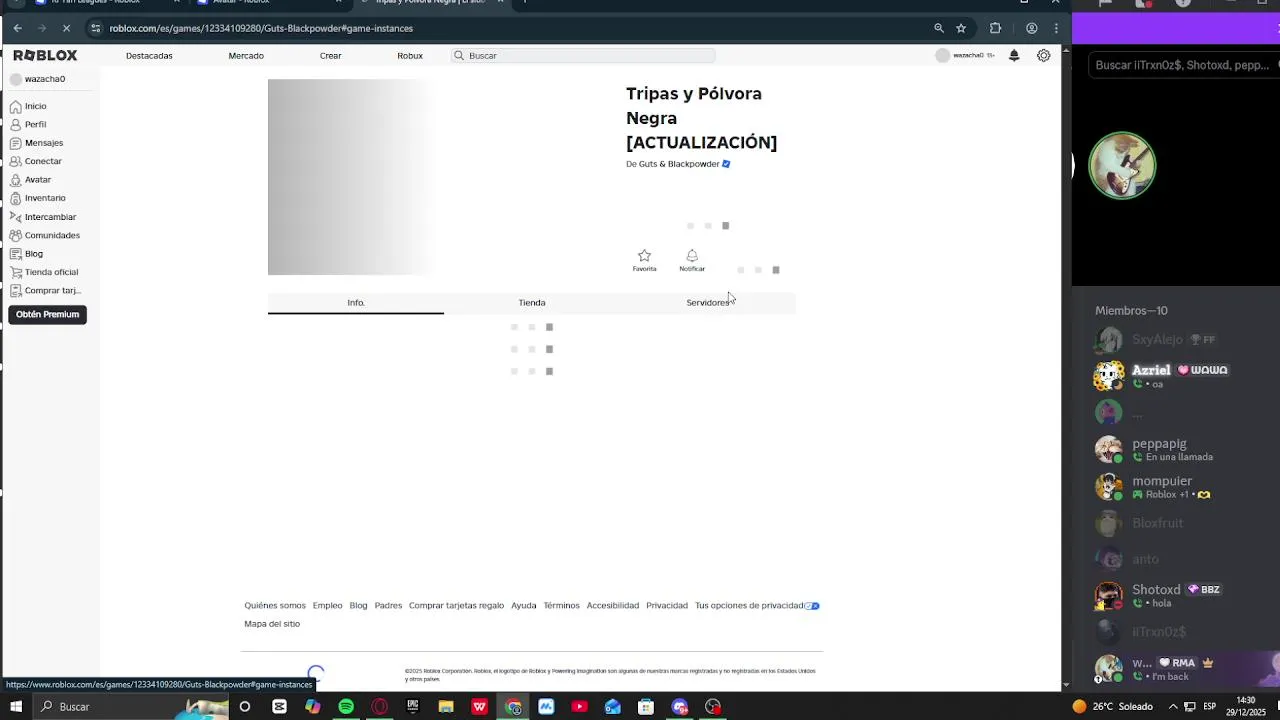Click the Notificar bell under the game title

692,260
